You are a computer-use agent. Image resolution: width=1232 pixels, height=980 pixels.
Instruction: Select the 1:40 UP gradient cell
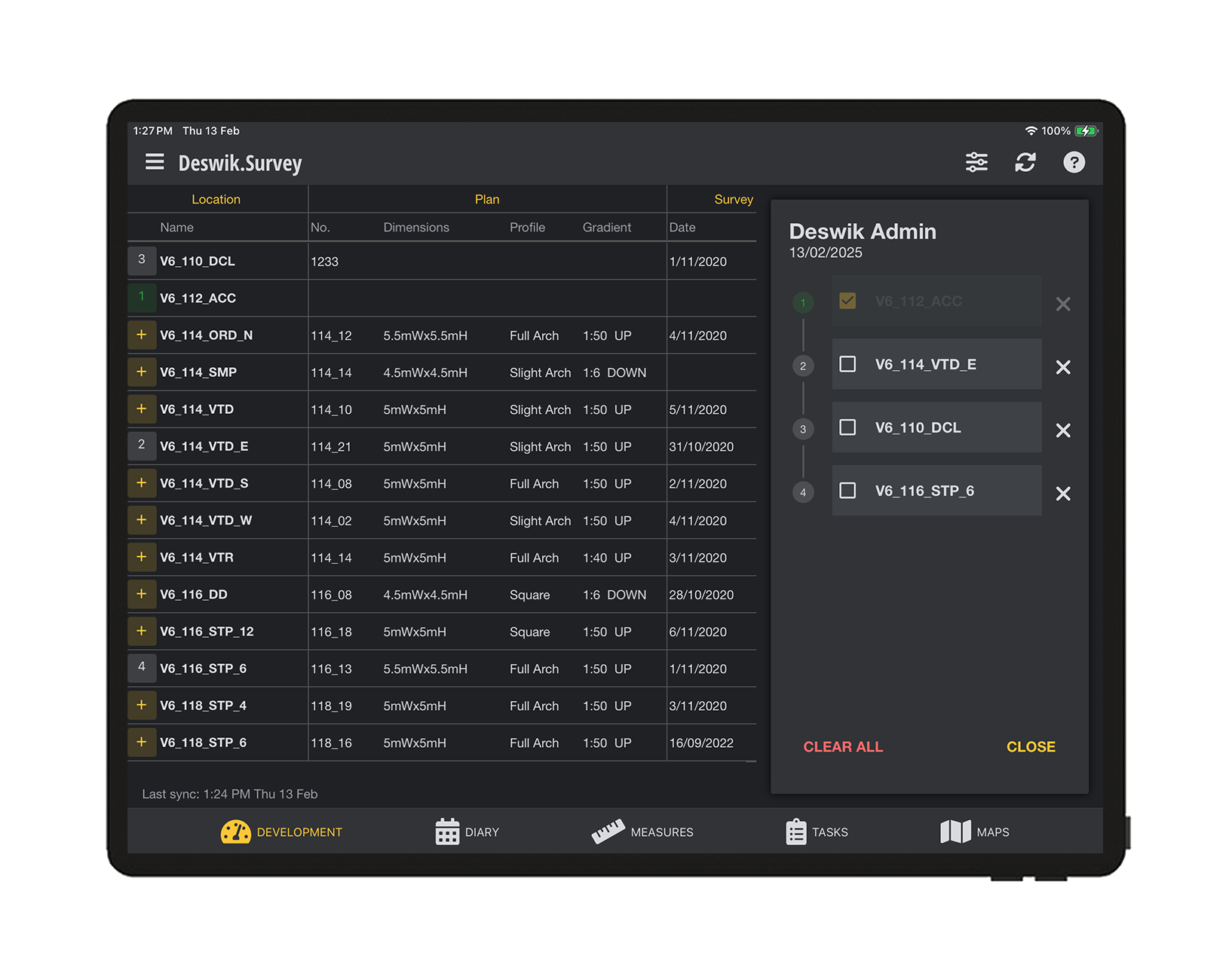pyautogui.click(x=607, y=558)
